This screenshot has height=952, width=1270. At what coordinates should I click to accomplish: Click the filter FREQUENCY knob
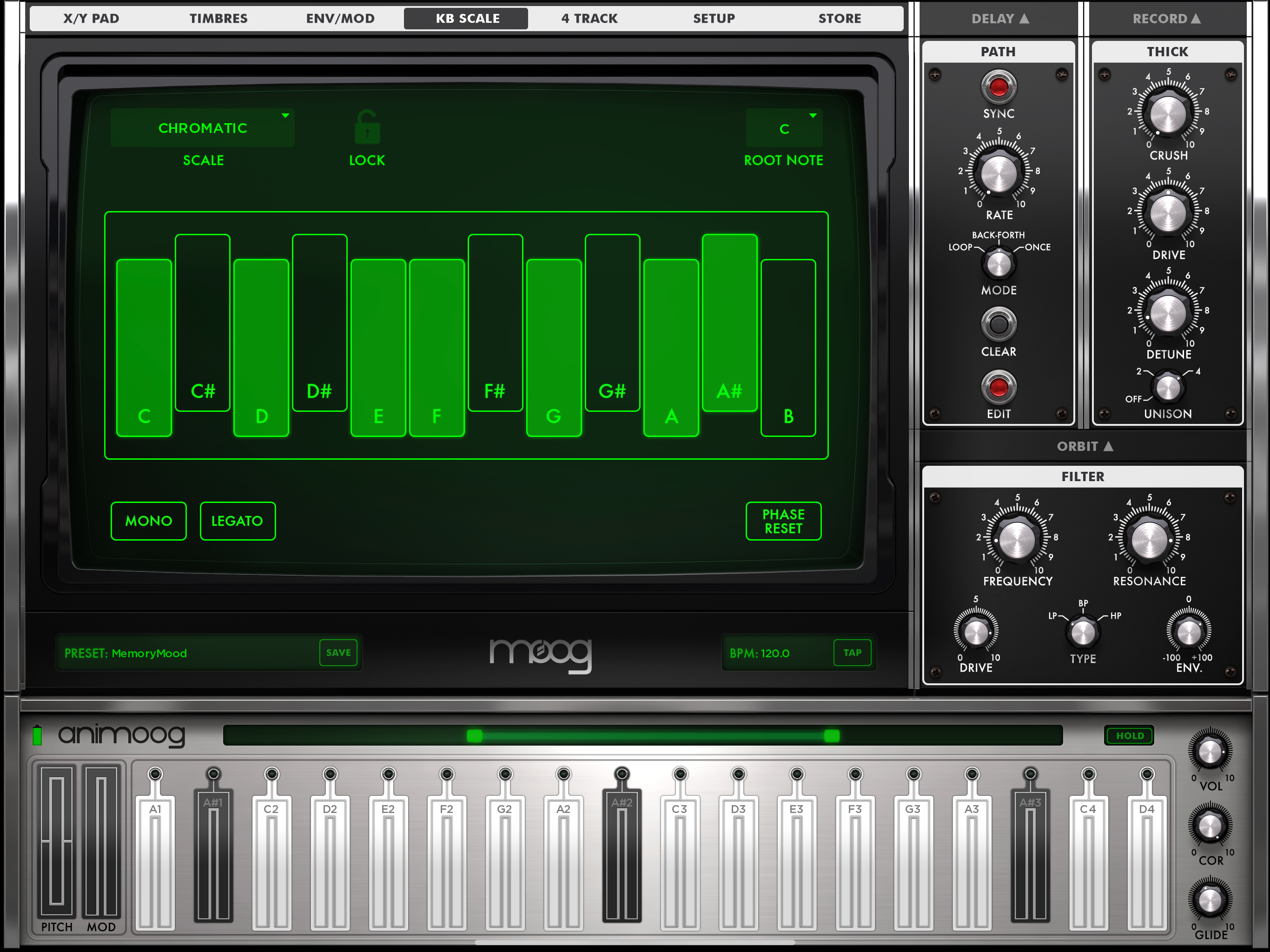pos(1017,540)
